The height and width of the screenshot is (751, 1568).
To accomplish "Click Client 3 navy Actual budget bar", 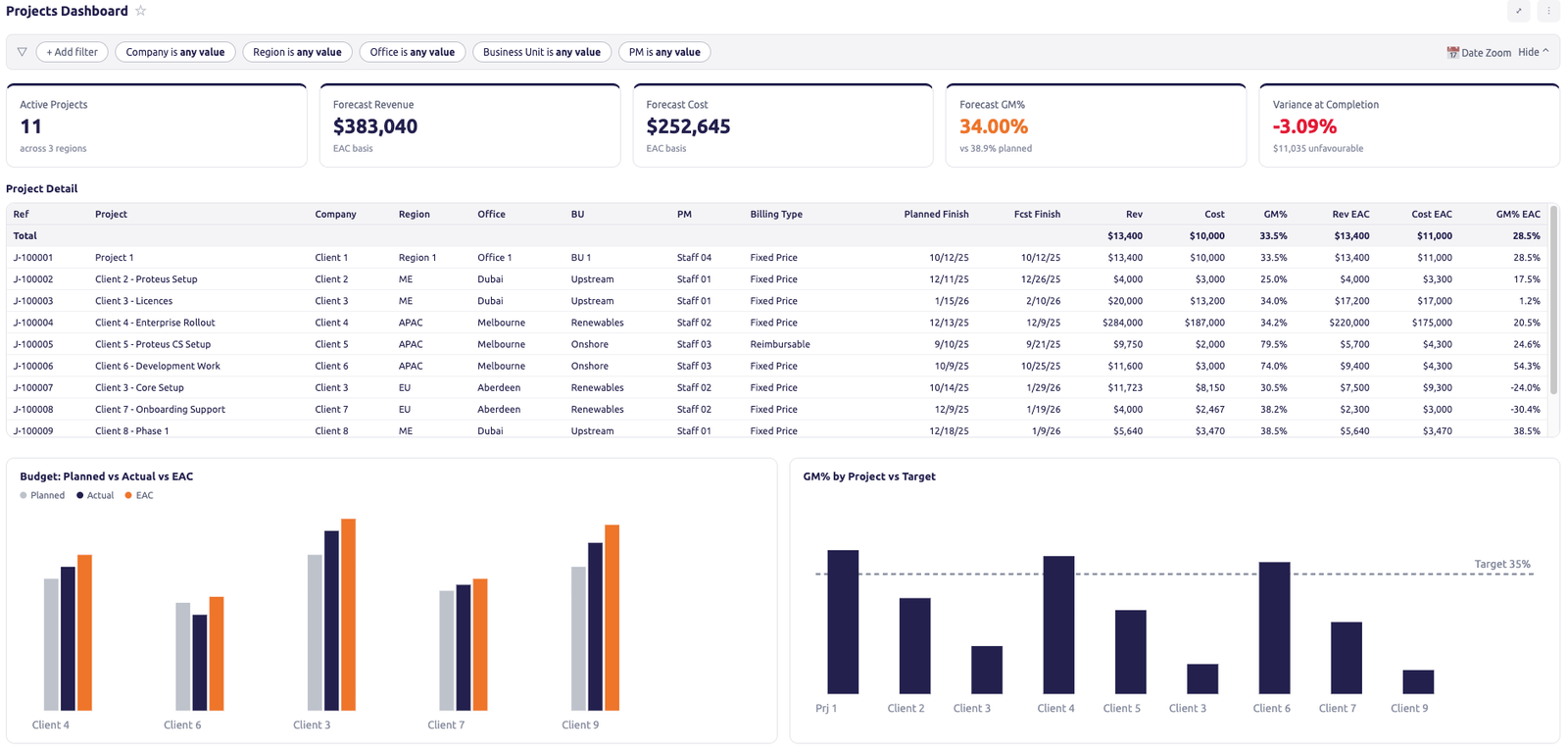I will click(x=331, y=621).
